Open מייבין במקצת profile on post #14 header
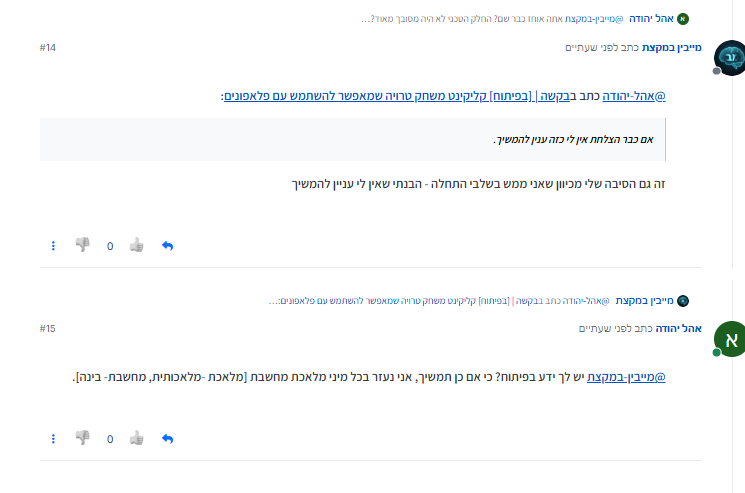Image resolution: width=745 pixels, height=493 pixels. coord(671,47)
